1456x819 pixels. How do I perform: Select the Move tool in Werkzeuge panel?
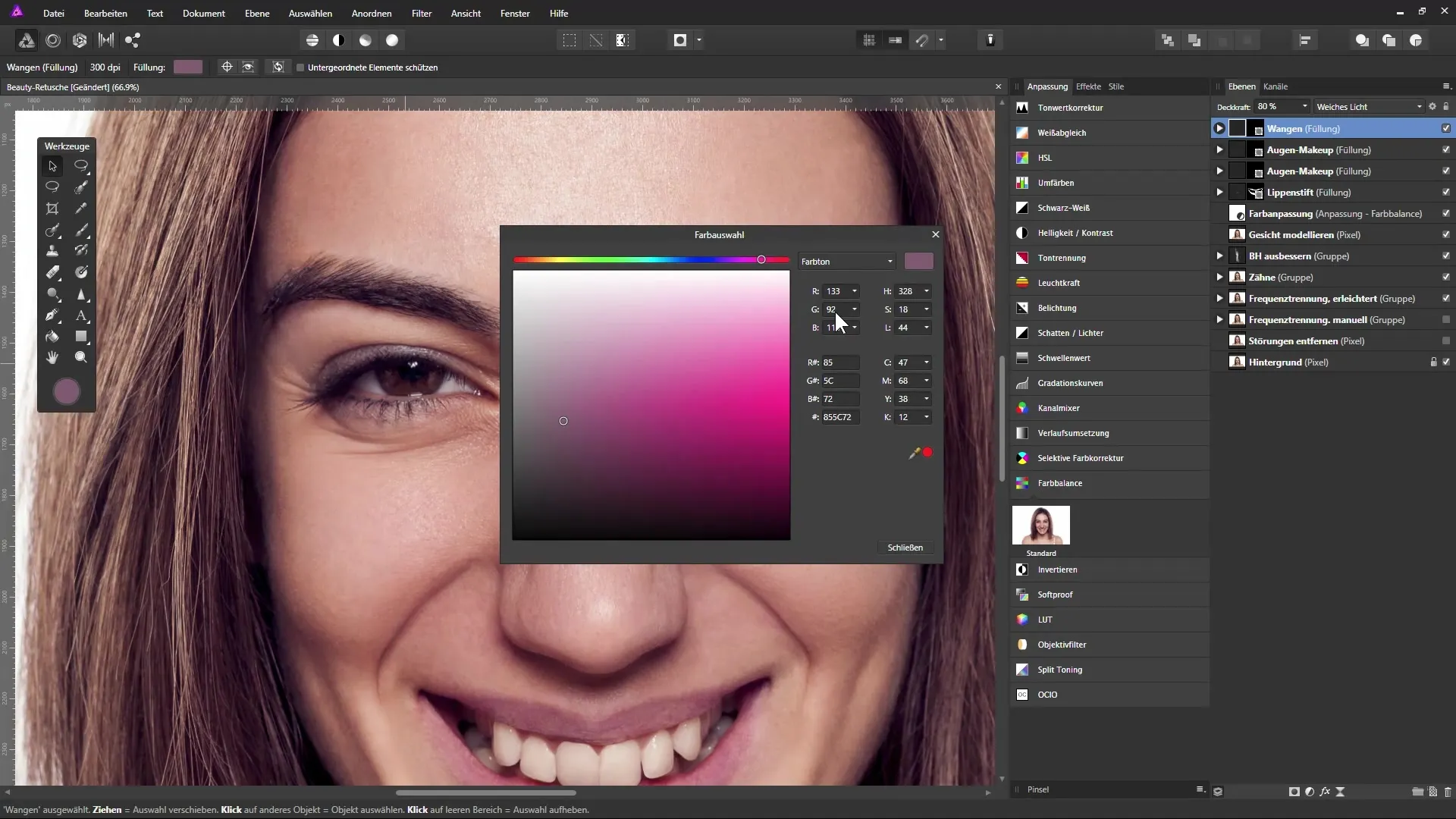pyautogui.click(x=52, y=166)
